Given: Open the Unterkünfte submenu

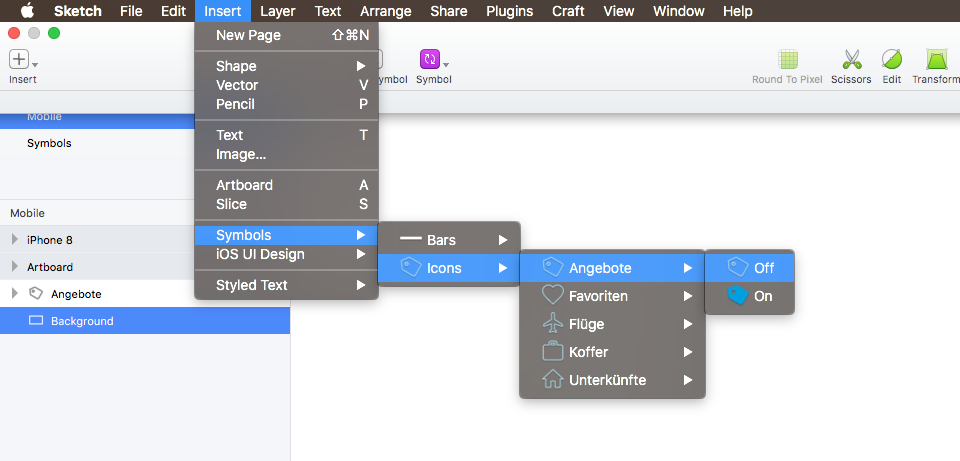Looking at the screenshot, I should [x=612, y=380].
